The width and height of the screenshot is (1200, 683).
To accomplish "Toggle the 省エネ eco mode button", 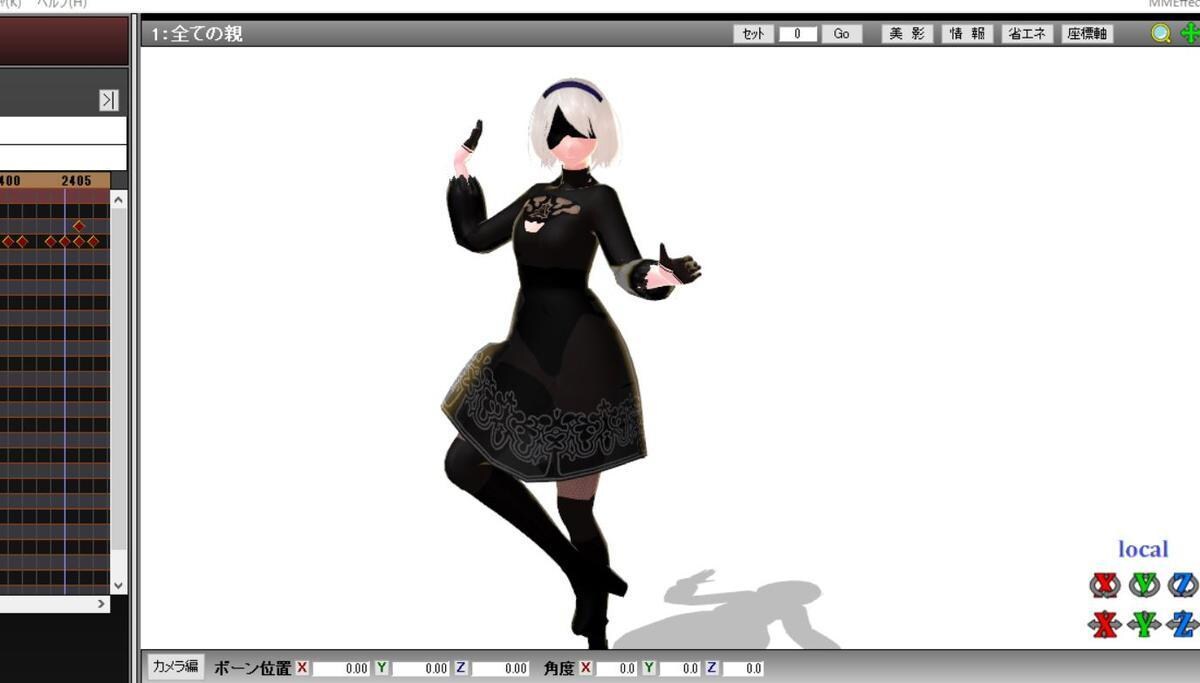I will pos(1027,34).
